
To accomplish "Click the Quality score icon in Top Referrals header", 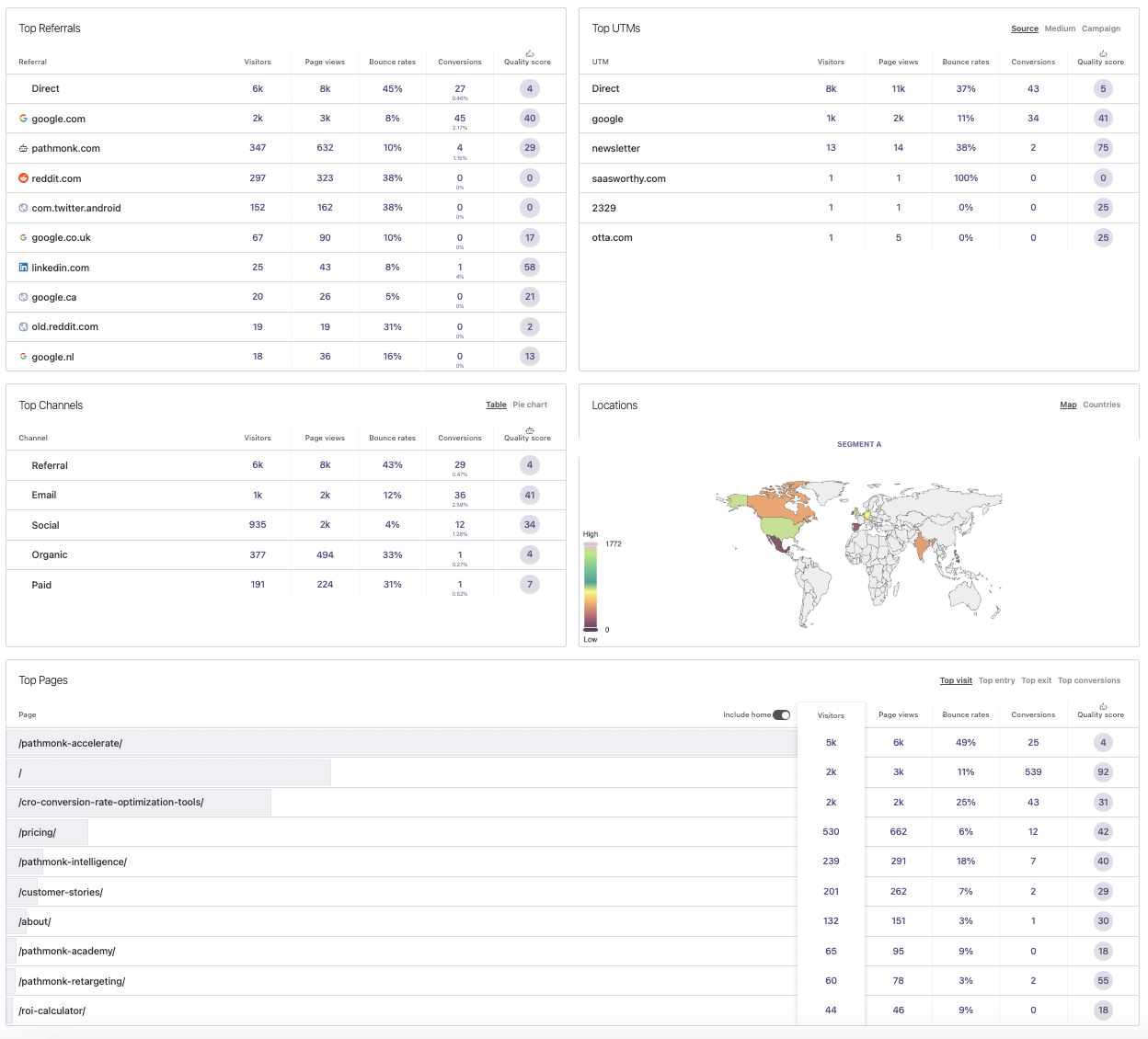I will (x=528, y=52).
